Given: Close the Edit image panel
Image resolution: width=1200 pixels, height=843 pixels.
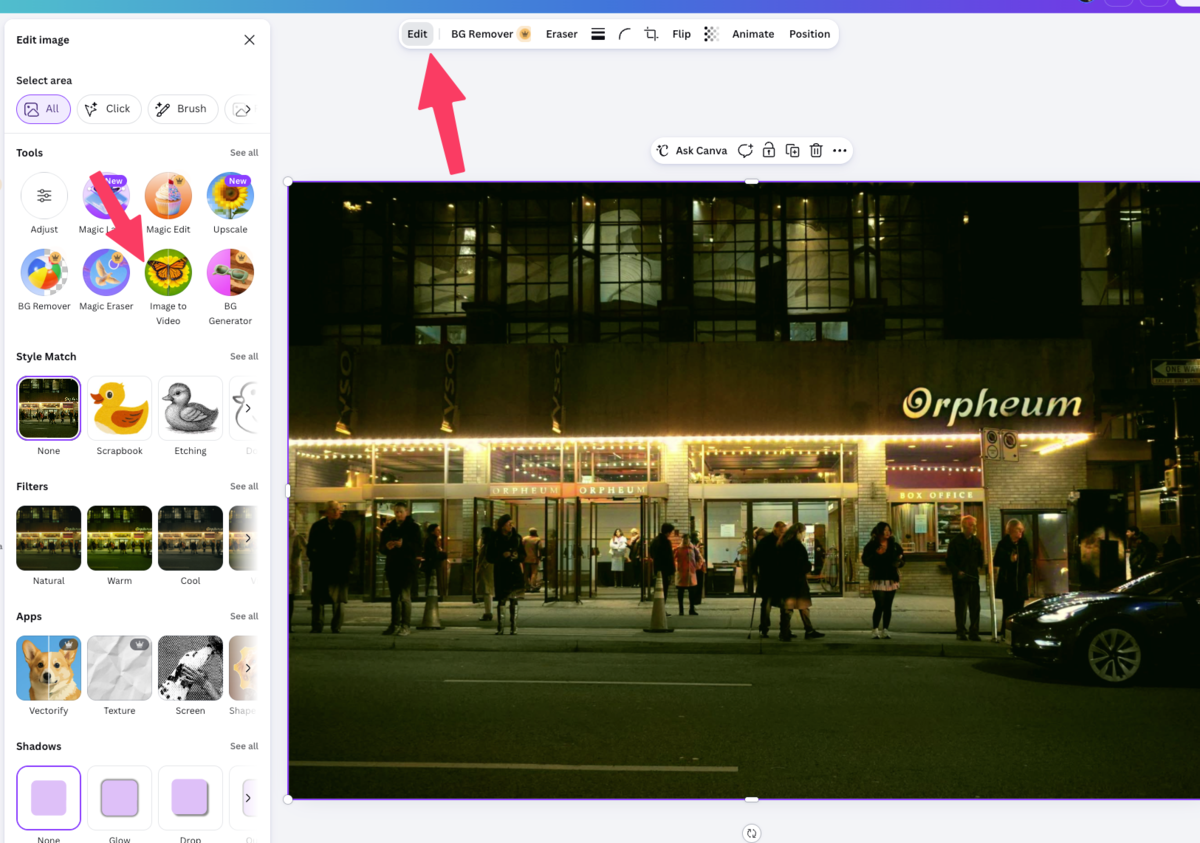Looking at the screenshot, I should point(249,40).
